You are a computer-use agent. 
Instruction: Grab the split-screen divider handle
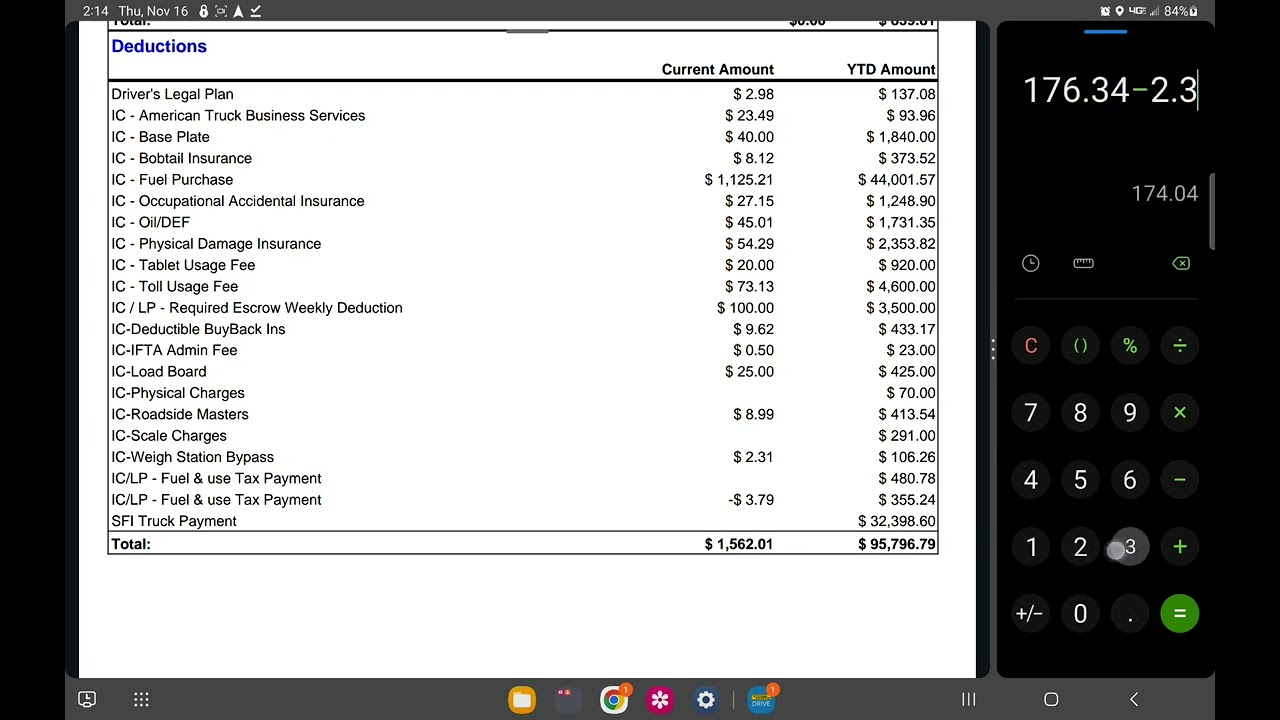[992, 349]
